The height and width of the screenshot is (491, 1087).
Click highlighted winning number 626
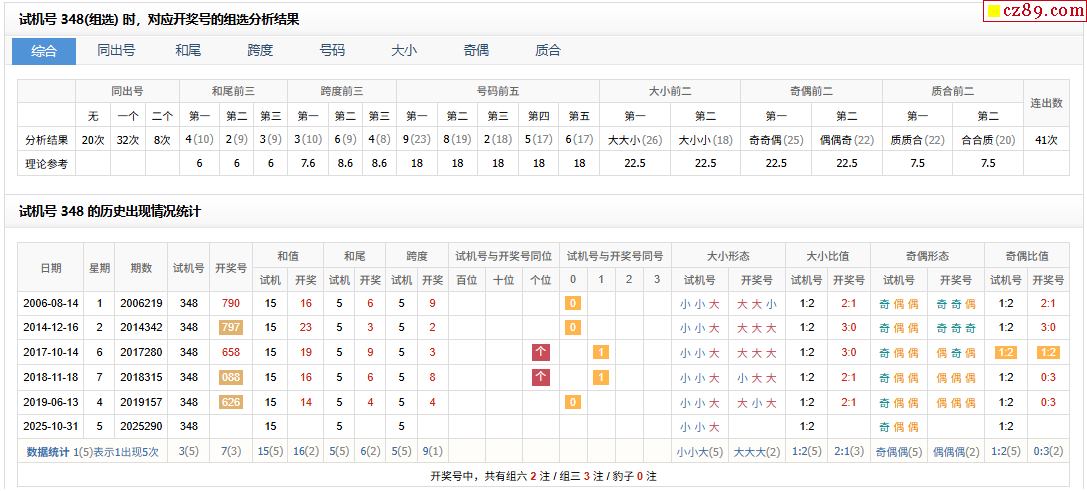coord(230,402)
